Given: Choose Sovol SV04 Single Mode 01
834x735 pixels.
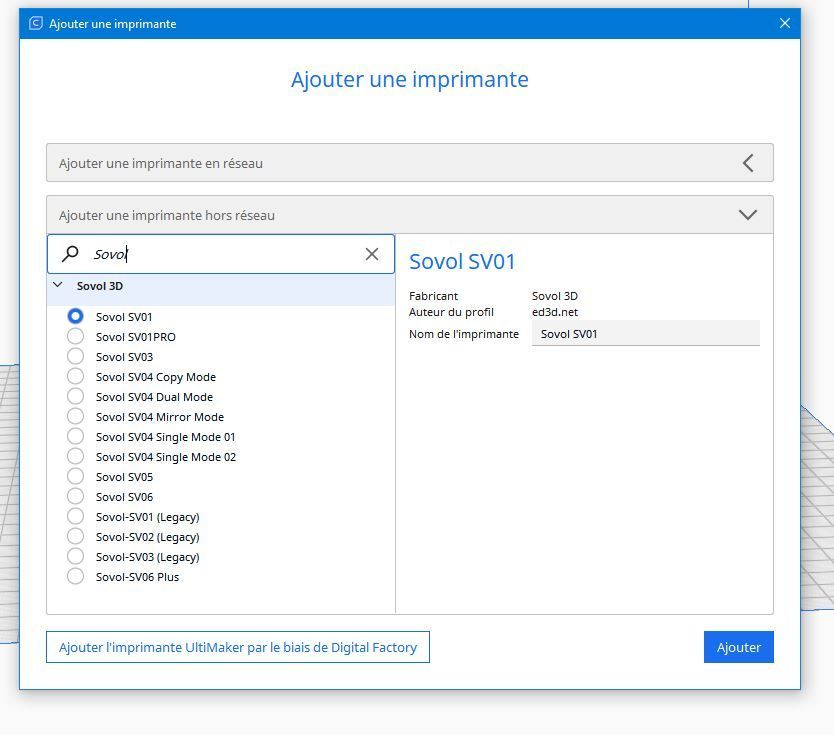Looking at the screenshot, I should click(x=76, y=437).
